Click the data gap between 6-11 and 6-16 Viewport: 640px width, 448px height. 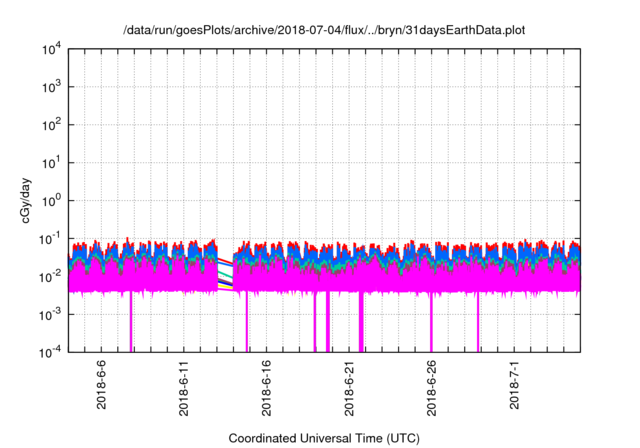pyautogui.click(x=225, y=274)
